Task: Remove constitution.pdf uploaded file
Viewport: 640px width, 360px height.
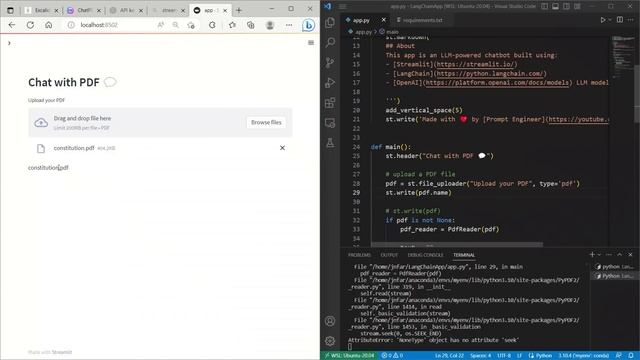Action: click(x=282, y=148)
